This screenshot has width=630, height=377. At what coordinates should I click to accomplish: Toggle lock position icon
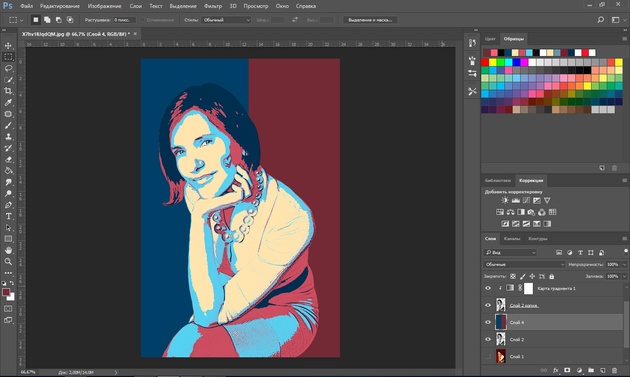532,276
